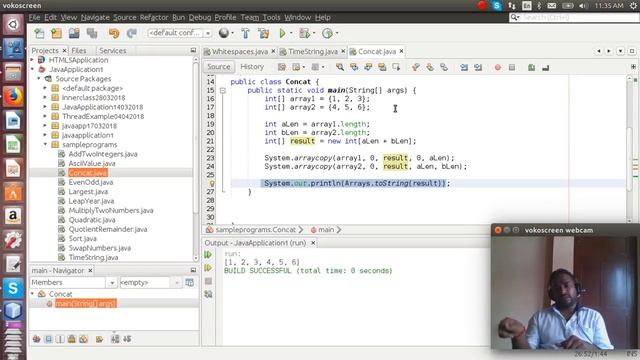Collapse the JavaApplication1 project node

(33, 69)
